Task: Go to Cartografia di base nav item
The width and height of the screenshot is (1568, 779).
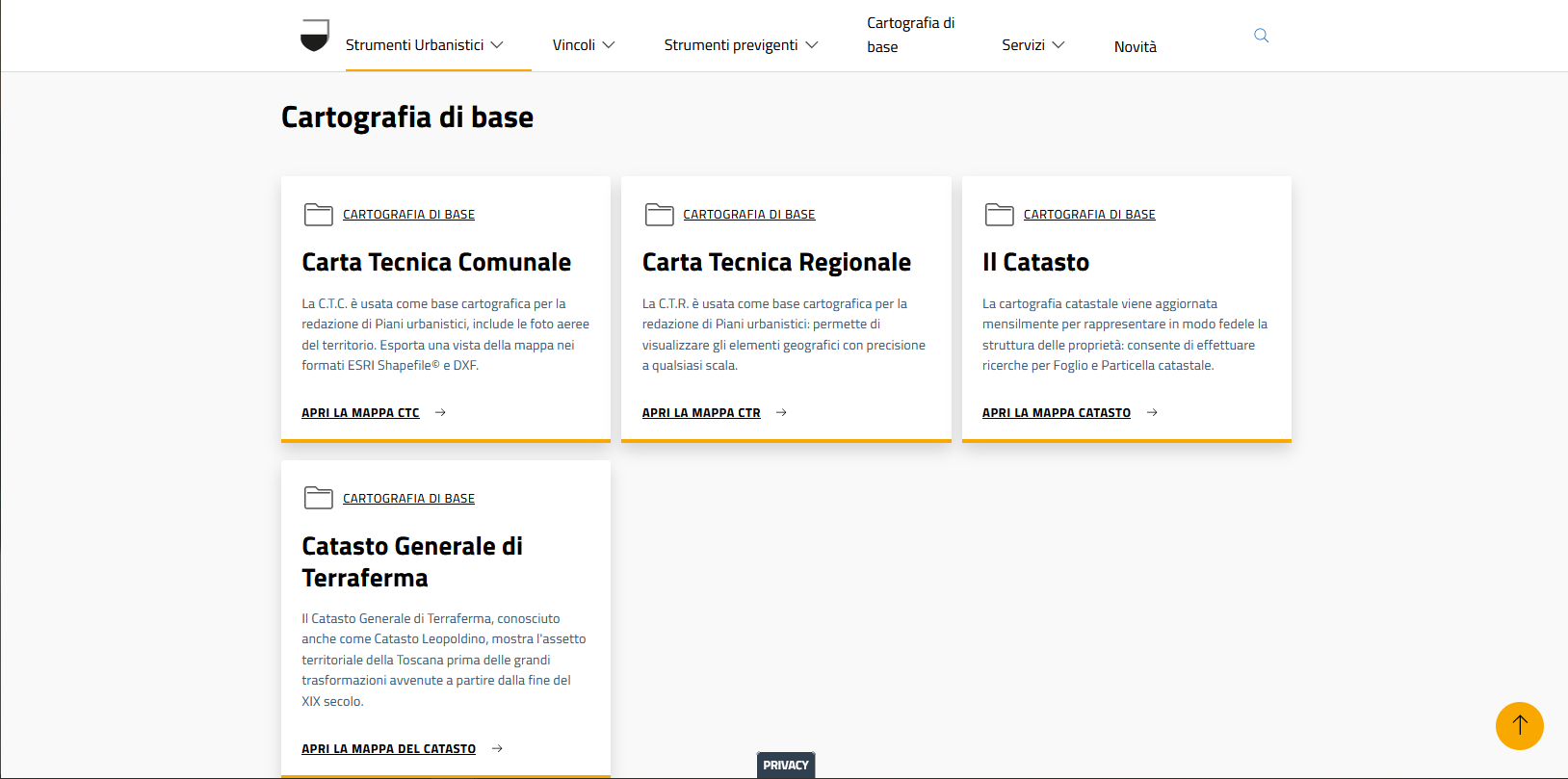Action: (x=911, y=35)
